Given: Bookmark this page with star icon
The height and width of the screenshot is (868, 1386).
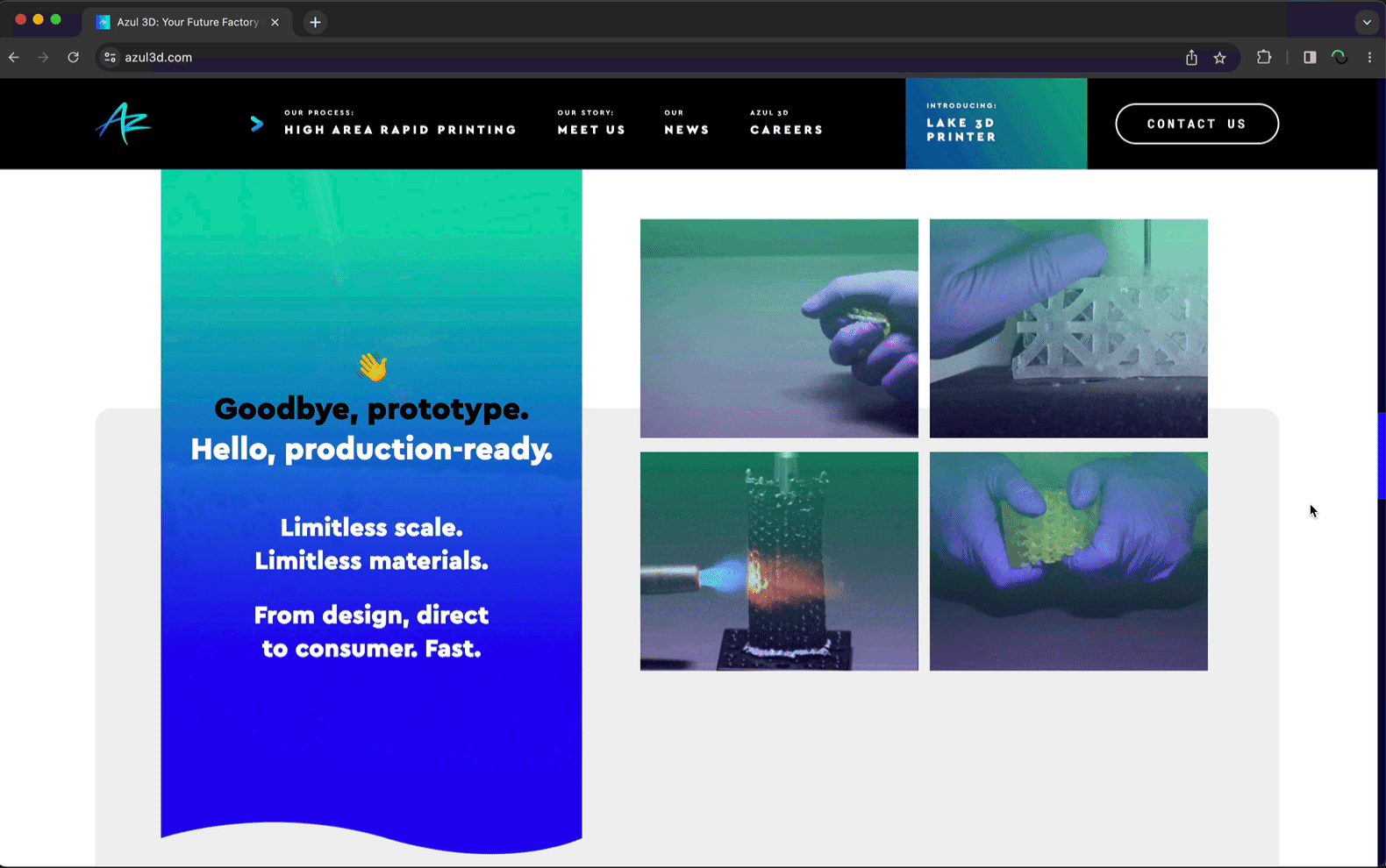Looking at the screenshot, I should click(x=1219, y=58).
